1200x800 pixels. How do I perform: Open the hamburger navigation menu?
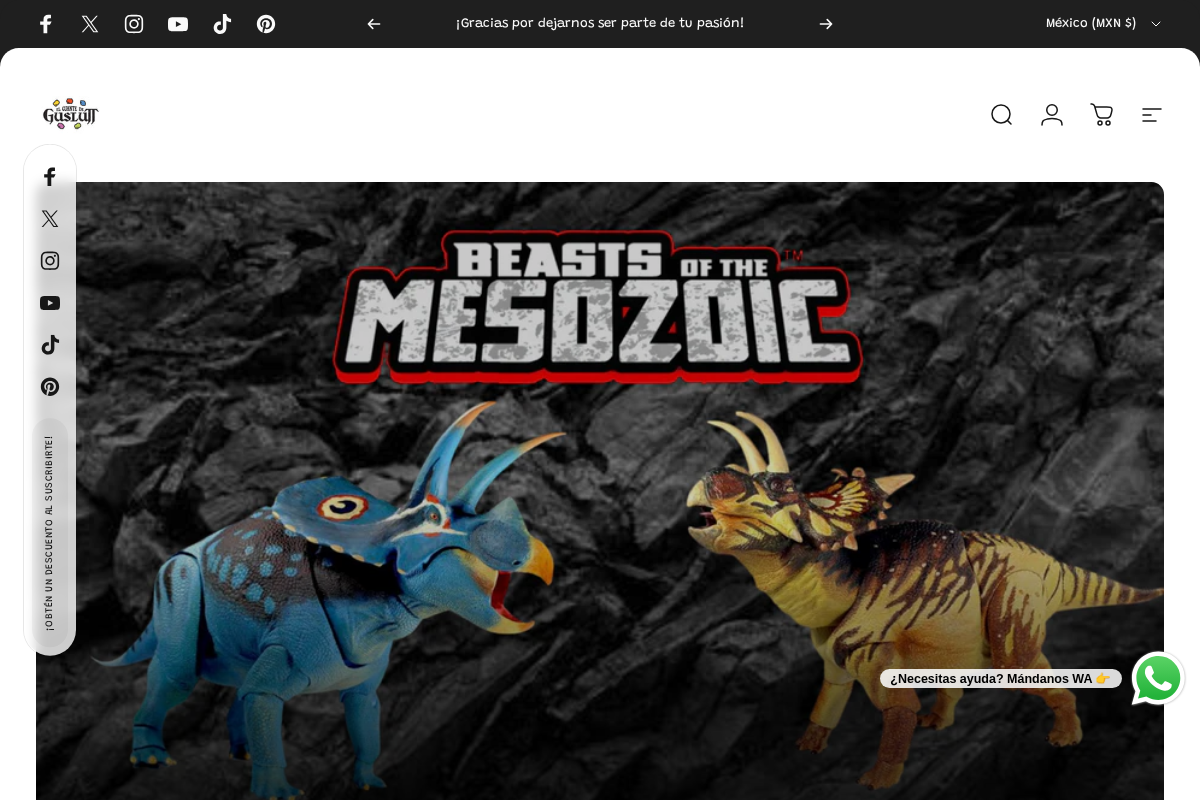click(1151, 115)
